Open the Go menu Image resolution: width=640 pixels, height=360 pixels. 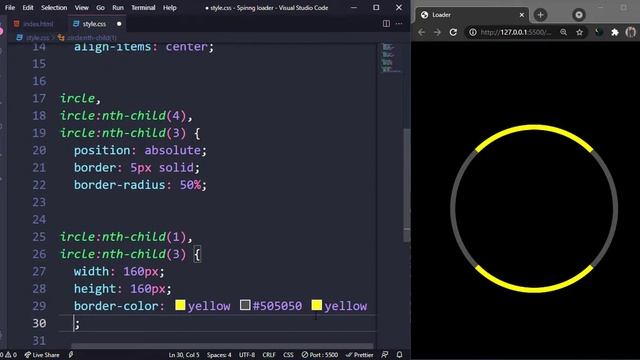[100, 7]
